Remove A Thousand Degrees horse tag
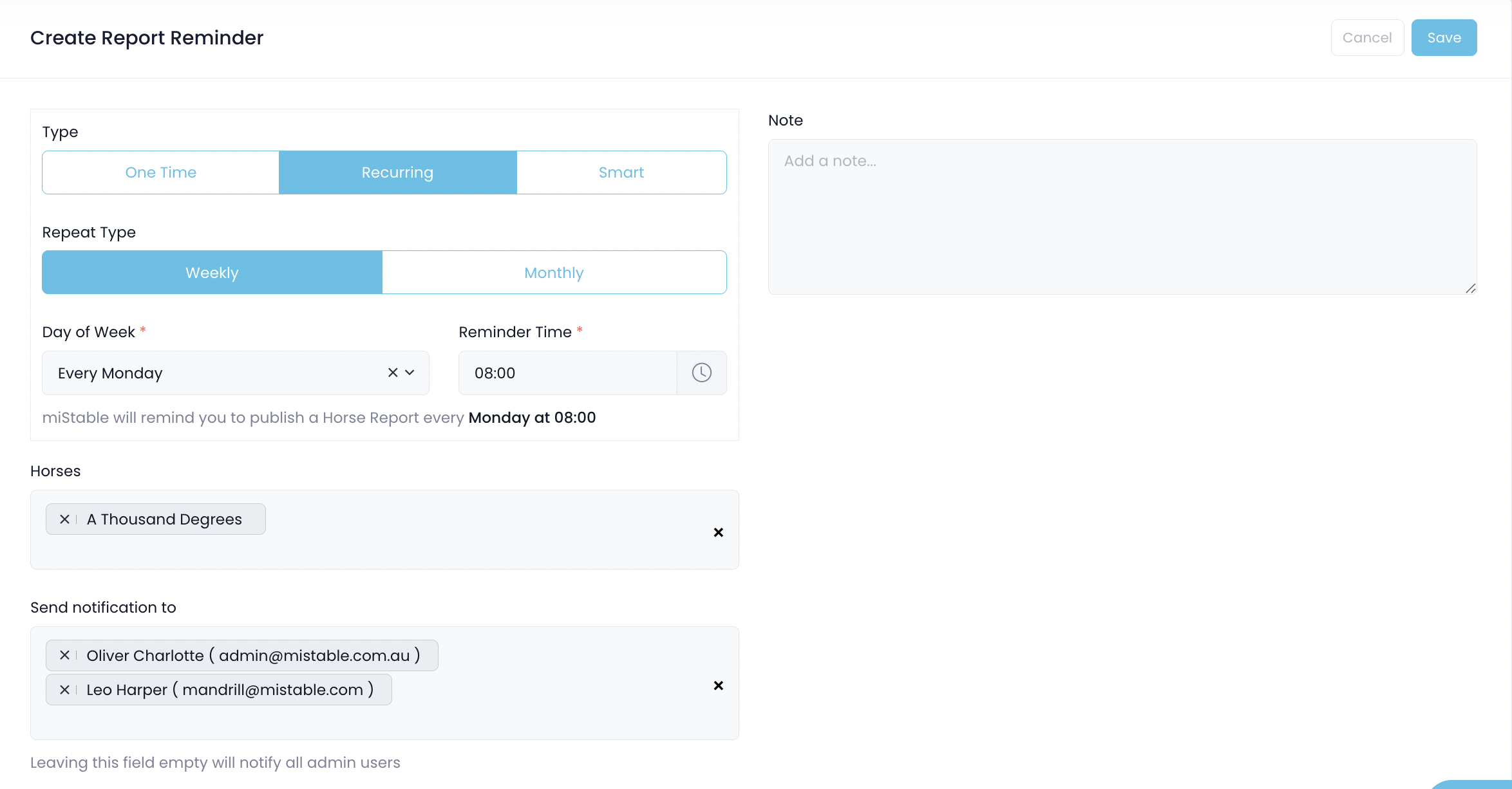The image size is (1512, 789). [x=64, y=519]
